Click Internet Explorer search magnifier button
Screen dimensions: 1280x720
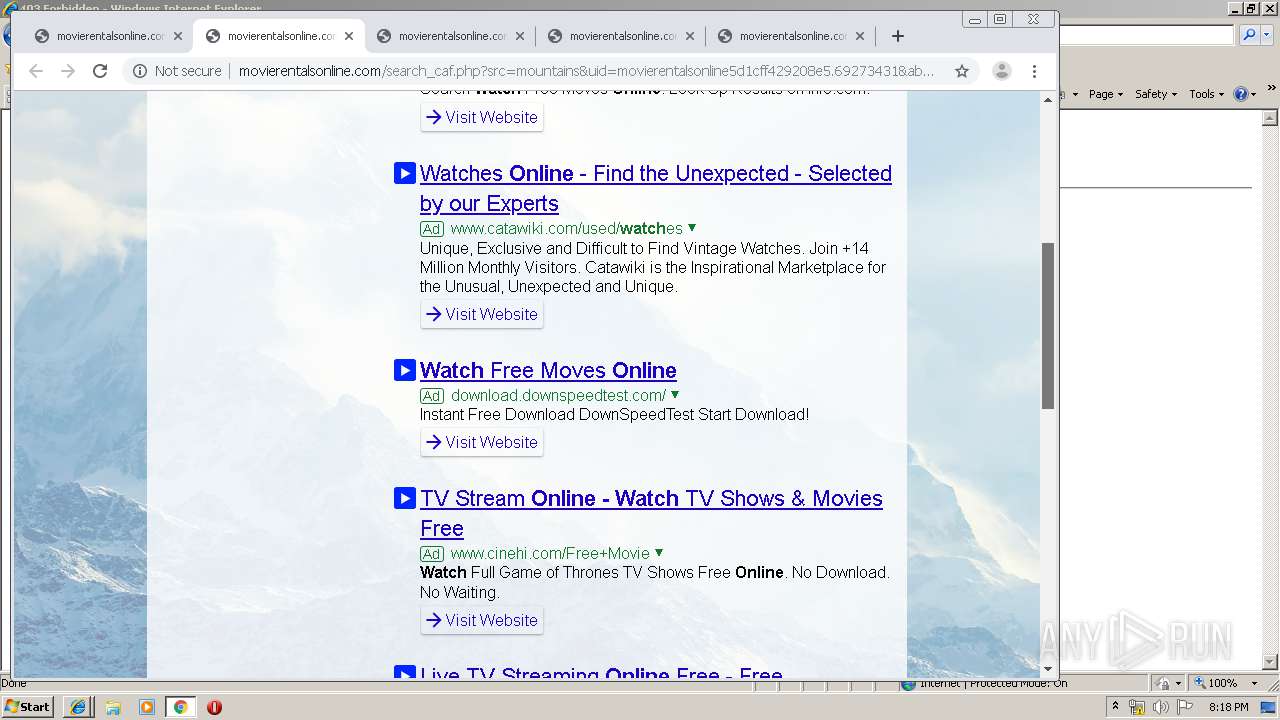[x=1249, y=35]
